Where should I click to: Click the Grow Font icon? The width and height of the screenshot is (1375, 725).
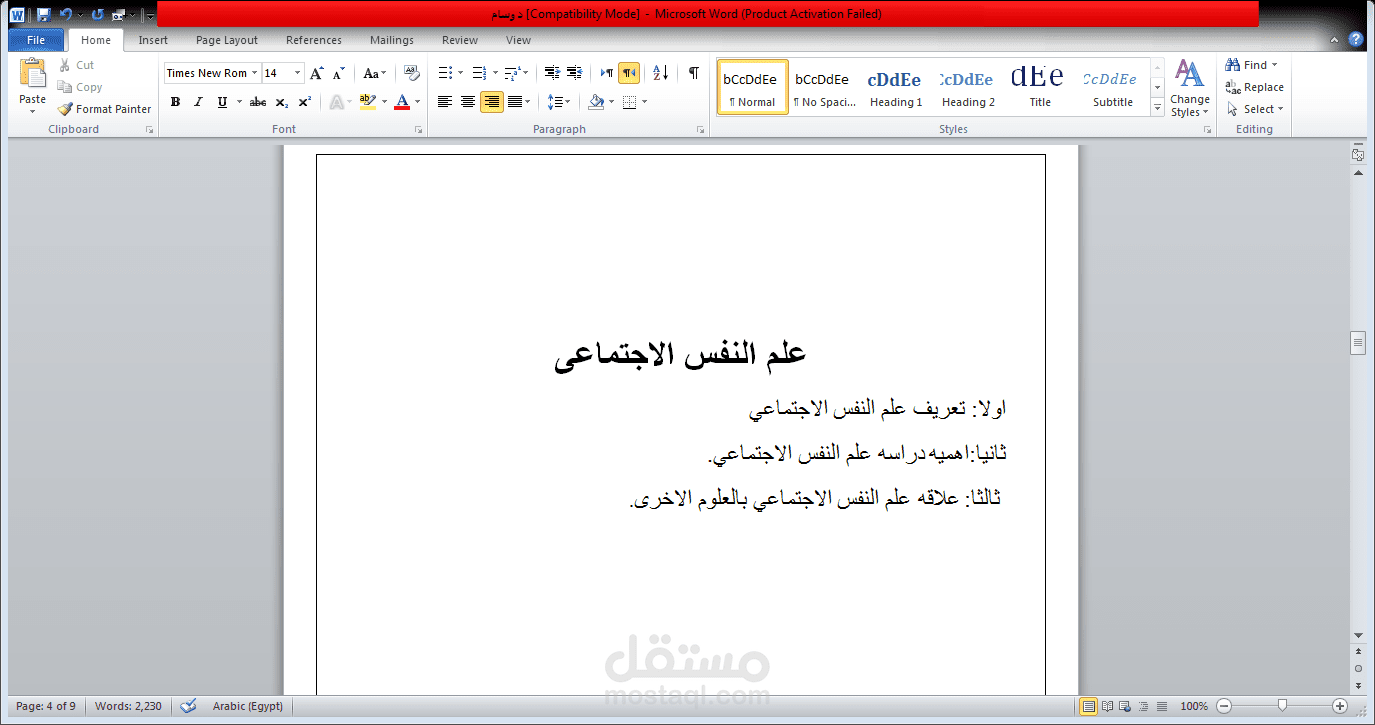tap(317, 73)
